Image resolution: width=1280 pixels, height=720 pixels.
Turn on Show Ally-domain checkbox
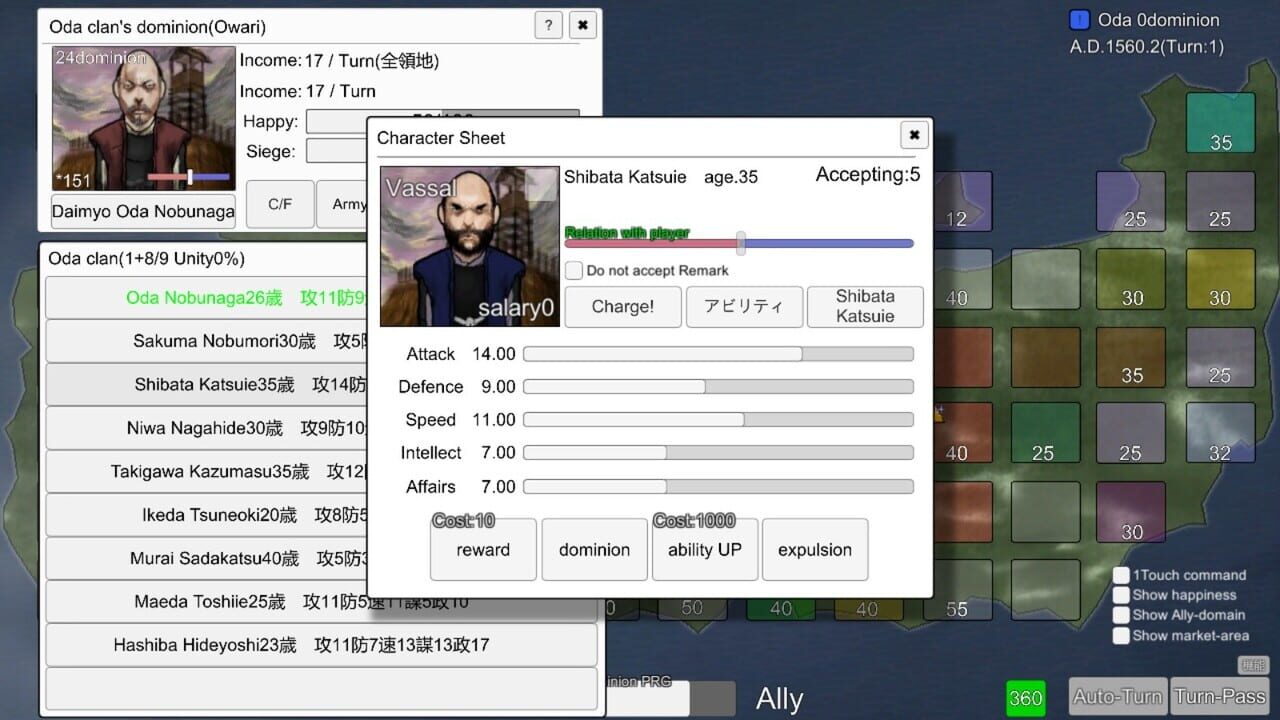click(1121, 615)
